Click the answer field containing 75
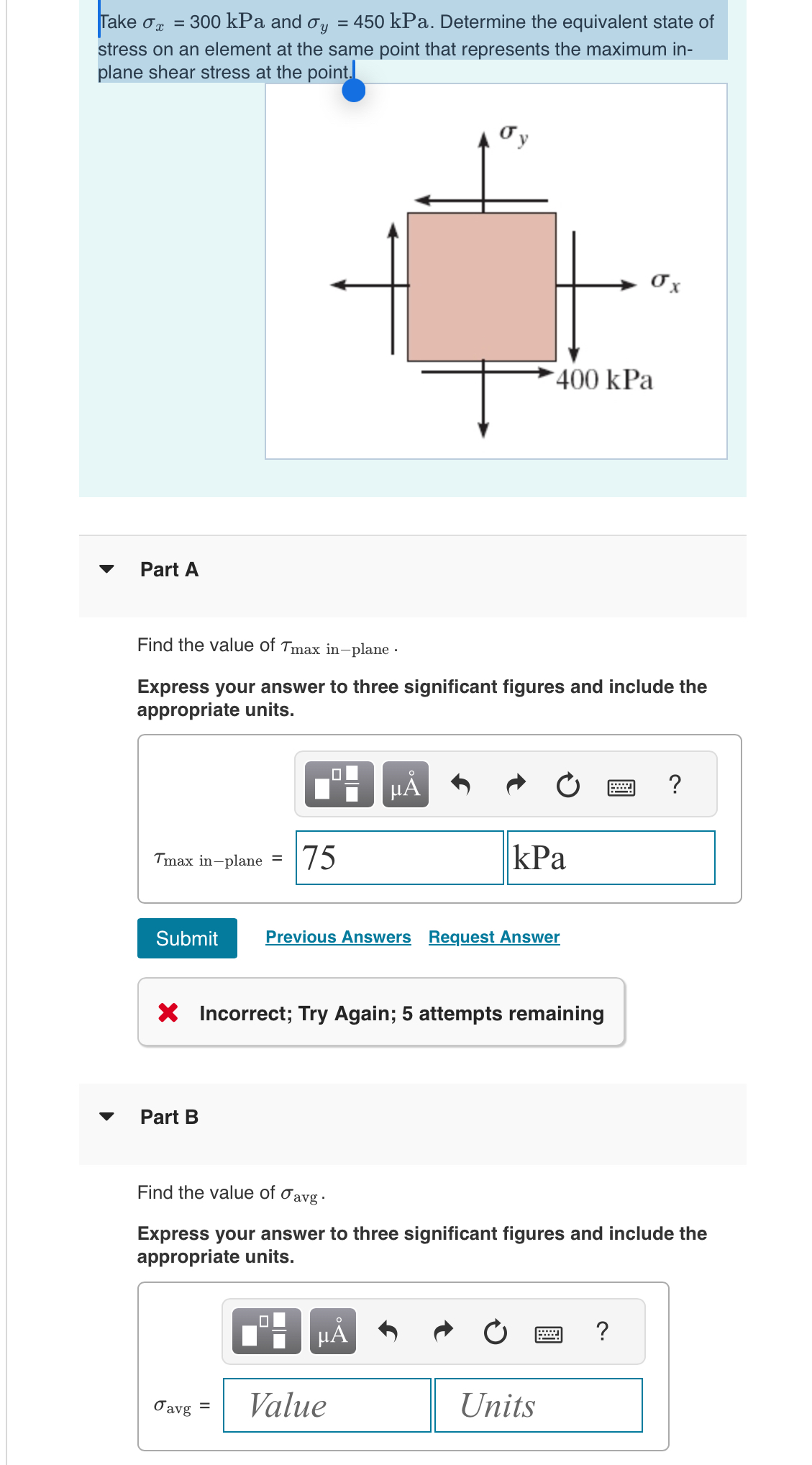Image resolution: width=812 pixels, height=1465 pixels. 398,857
